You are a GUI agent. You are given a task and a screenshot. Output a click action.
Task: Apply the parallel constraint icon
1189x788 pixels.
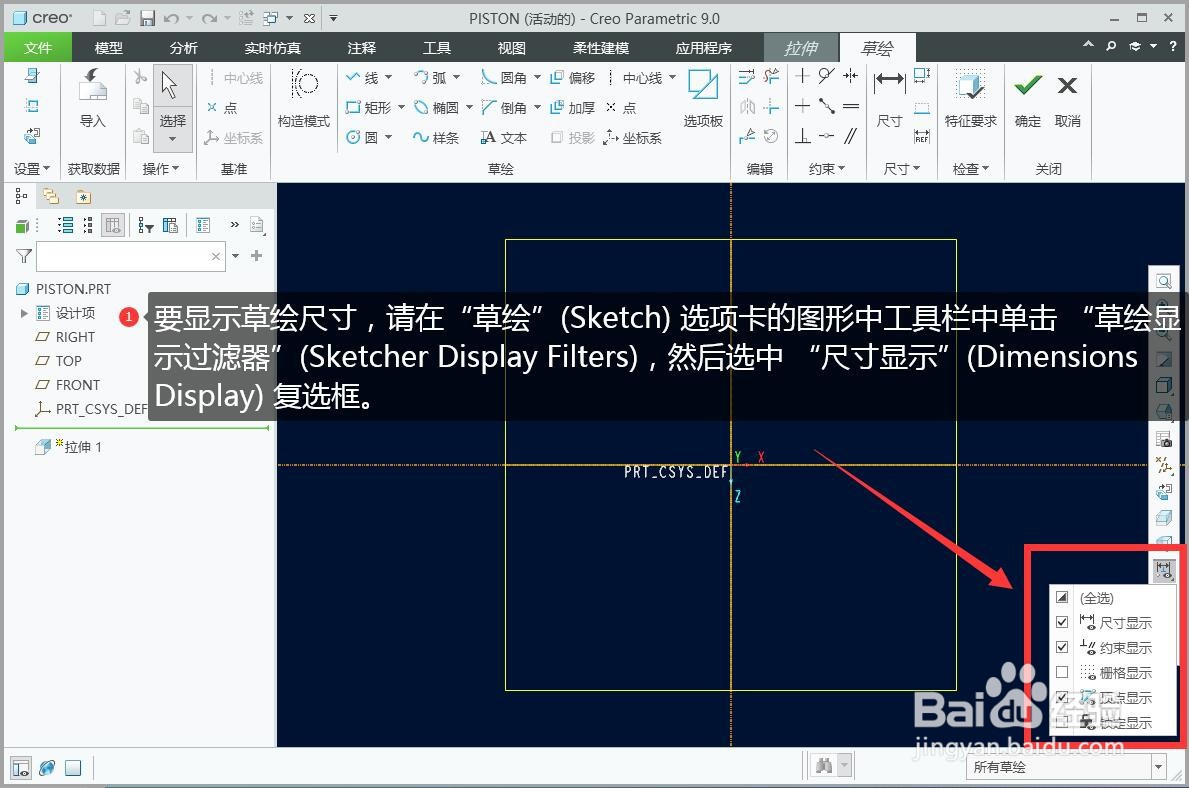(851, 137)
